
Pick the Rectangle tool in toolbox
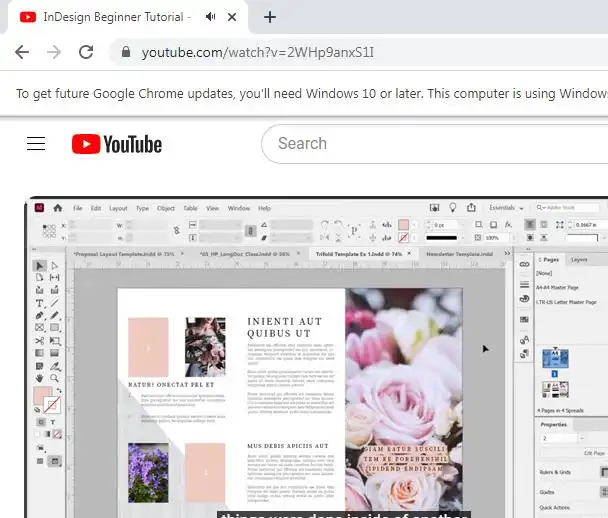tap(55, 328)
